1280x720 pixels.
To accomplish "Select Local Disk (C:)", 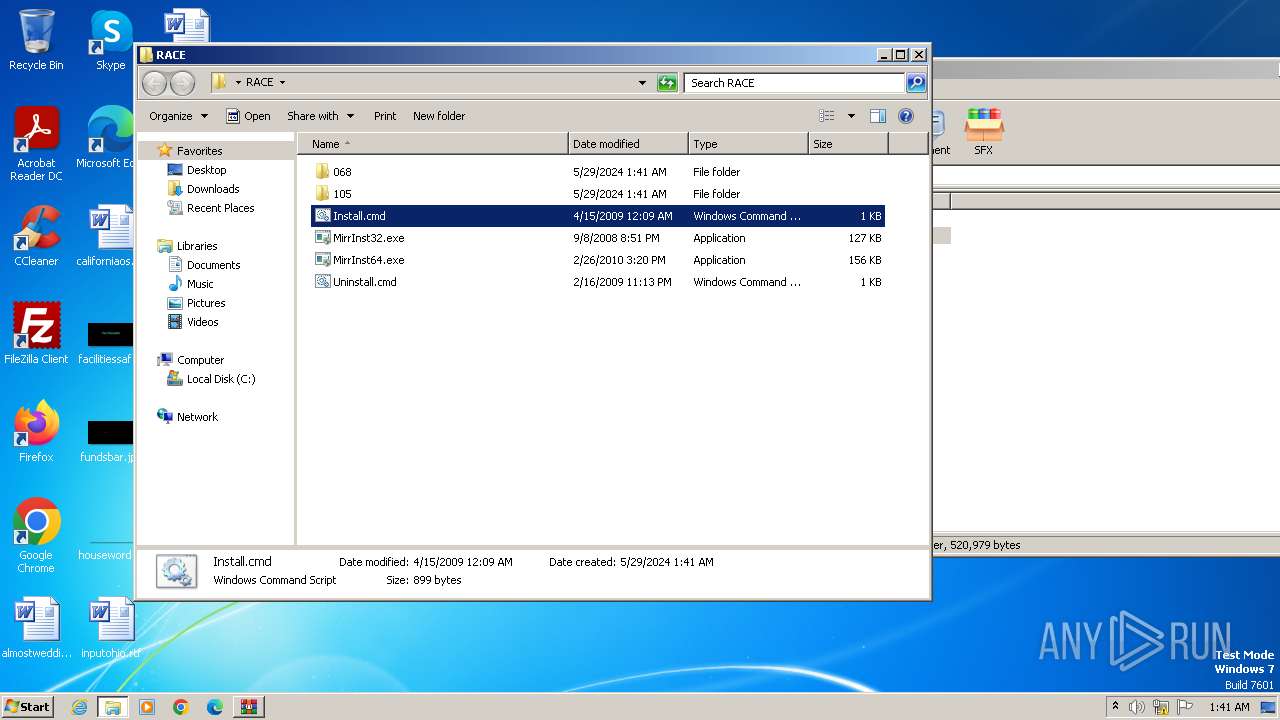I will pos(221,379).
